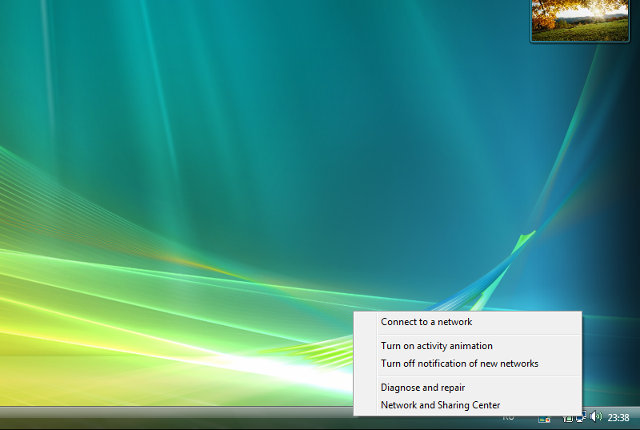This screenshot has width=640, height=430.
Task: Click the network computers tray icon
Action: point(581,417)
